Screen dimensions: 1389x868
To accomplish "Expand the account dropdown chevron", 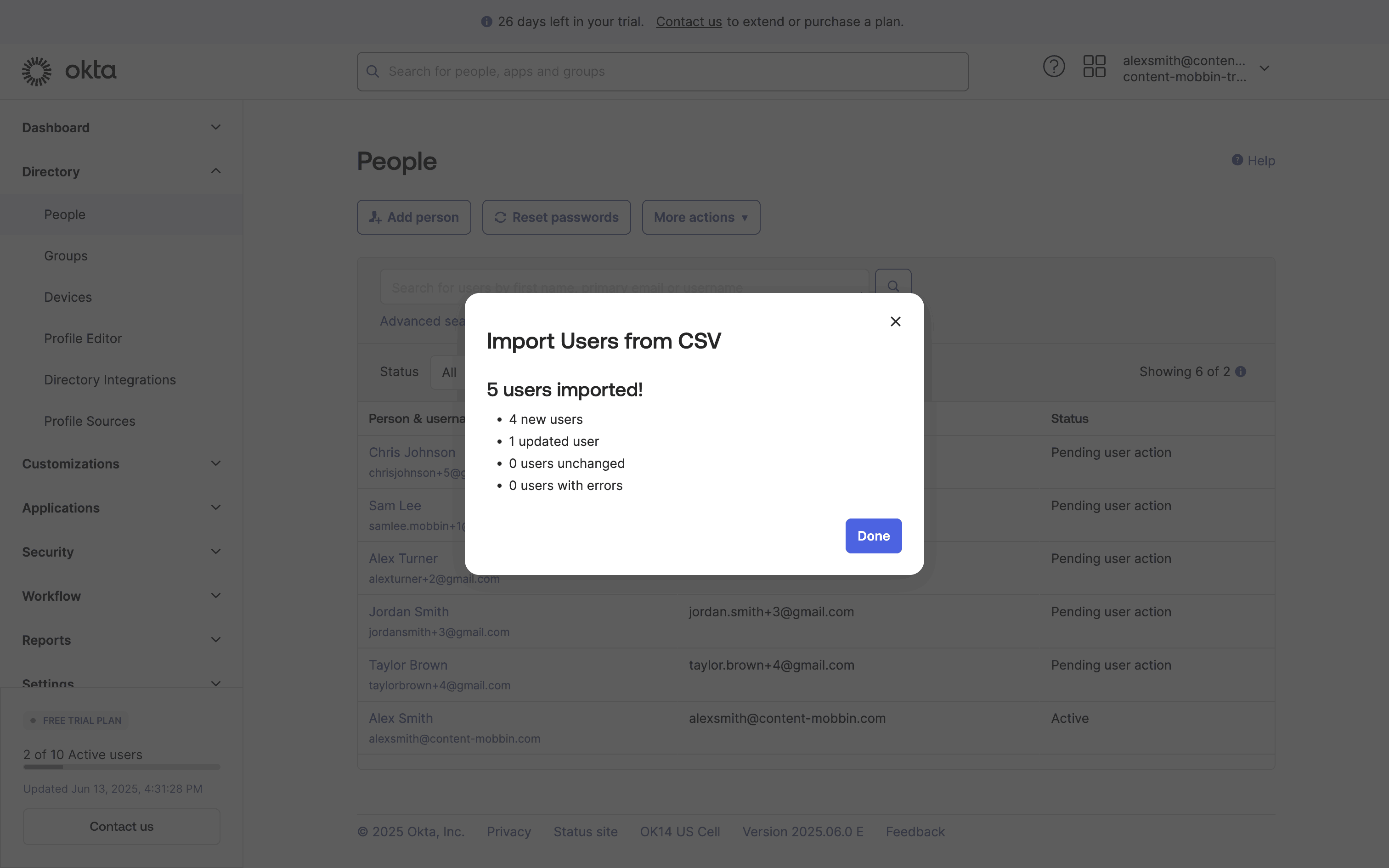I will [1265, 68].
